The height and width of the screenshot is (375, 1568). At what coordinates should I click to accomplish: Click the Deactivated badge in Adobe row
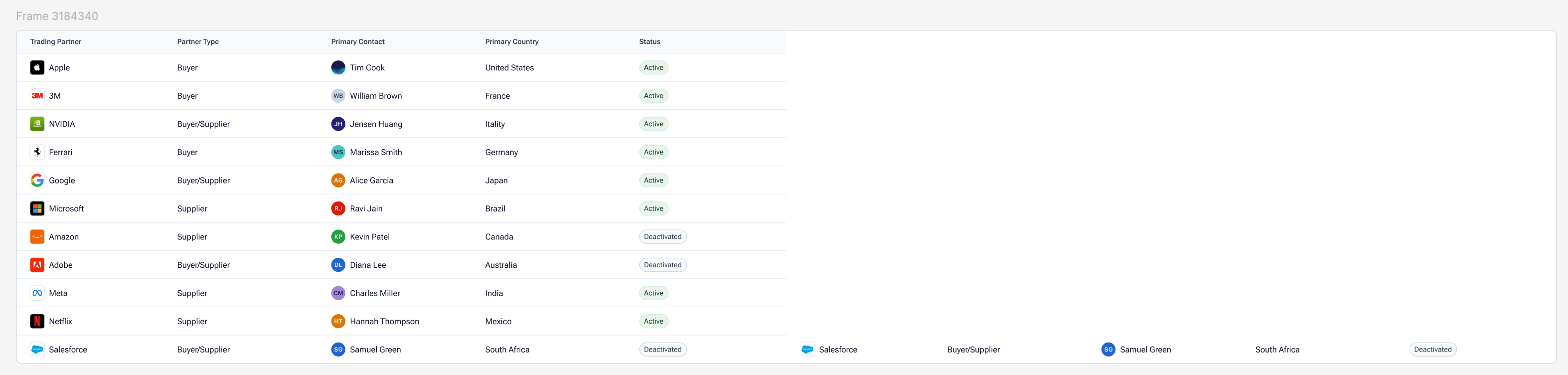pos(663,265)
